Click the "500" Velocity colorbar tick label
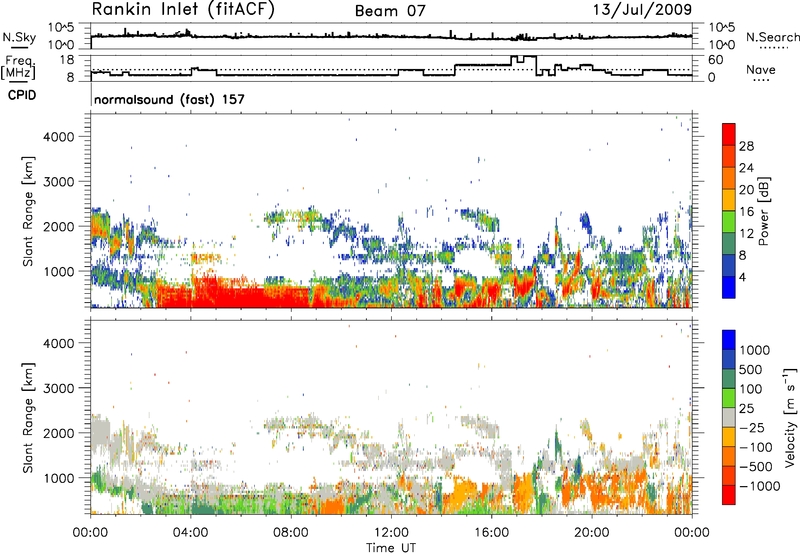Image resolution: width=800 pixels, height=554 pixels. pos(751,369)
